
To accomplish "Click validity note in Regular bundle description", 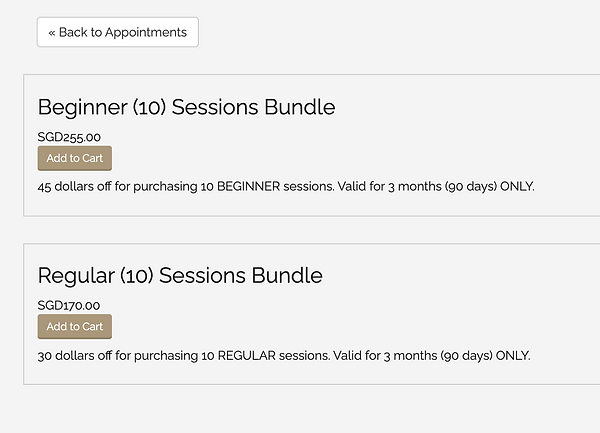I will pyautogui.click(x=432, y=356).
